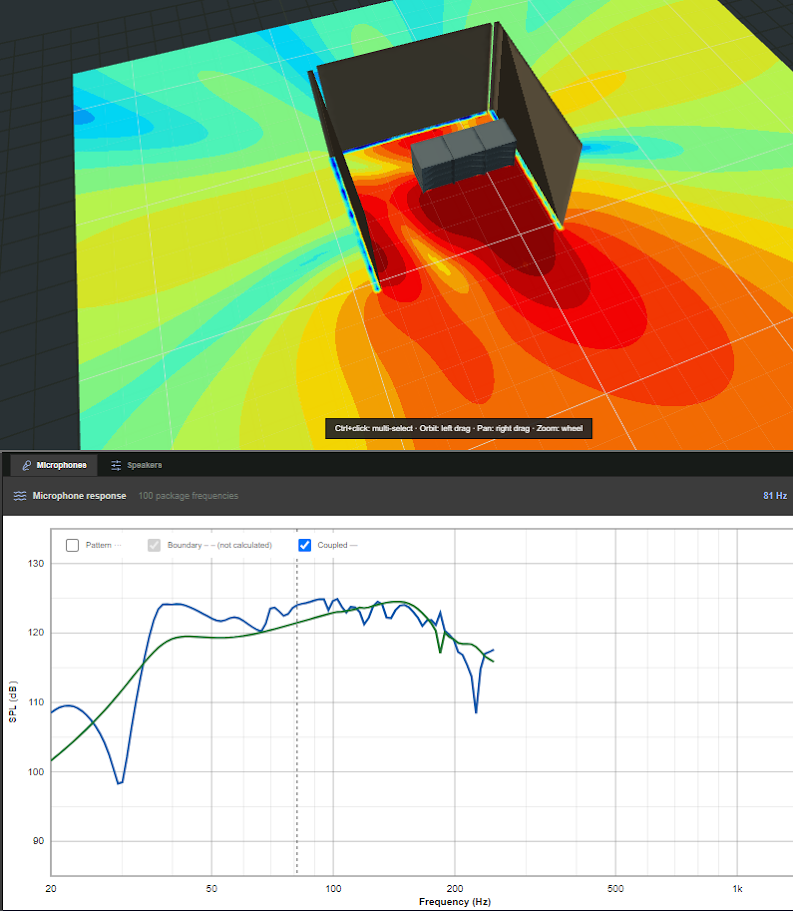
Task: Click the Frequency (Hz) axis label
Action: (x=455, y=902)
